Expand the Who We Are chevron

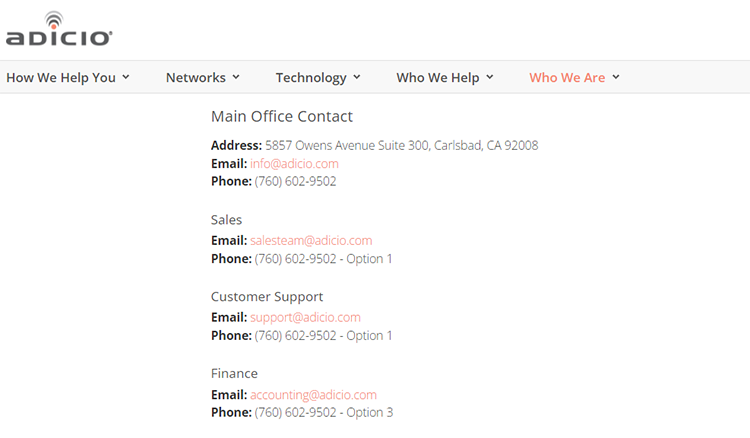click(616, 77)
